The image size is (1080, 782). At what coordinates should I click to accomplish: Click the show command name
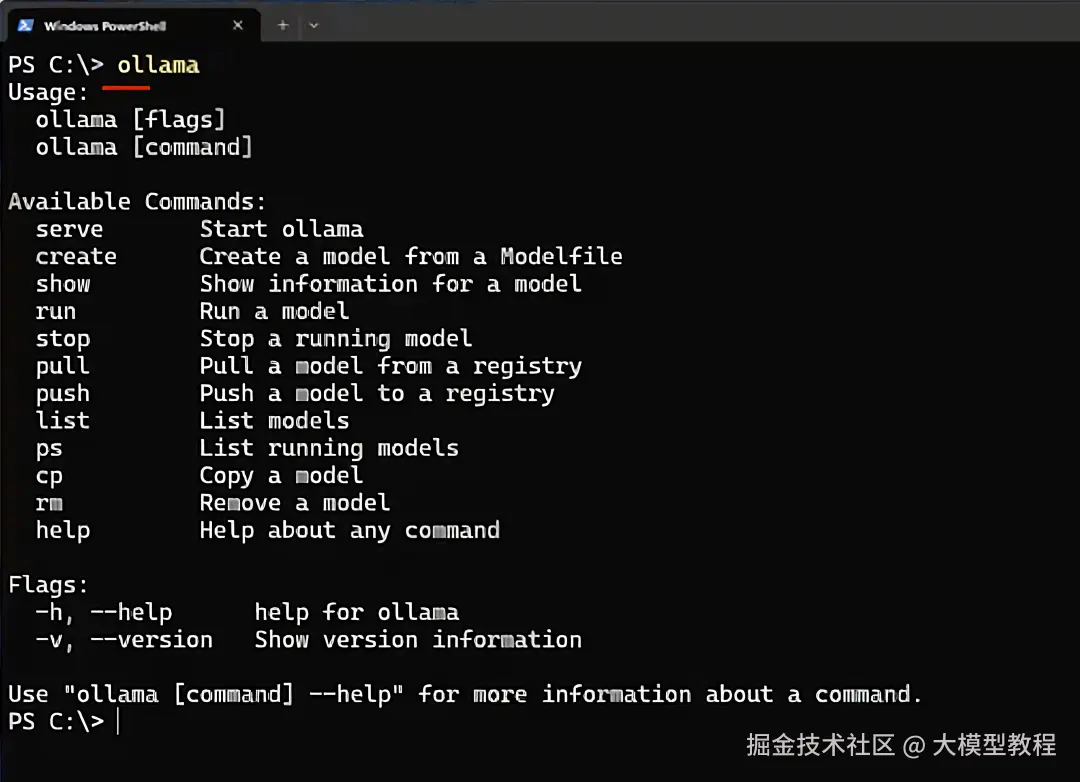click(62, 284)
